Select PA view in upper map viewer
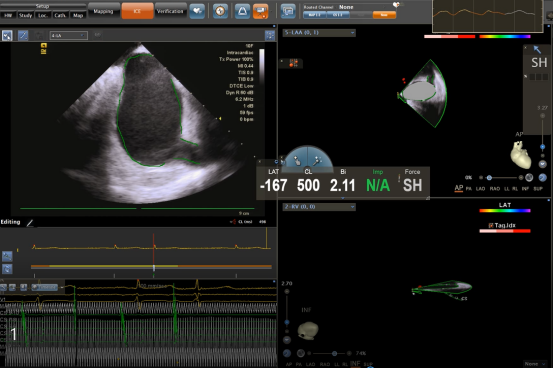The image size is (553, 369). pyautogui.click(x=469, y=189)
